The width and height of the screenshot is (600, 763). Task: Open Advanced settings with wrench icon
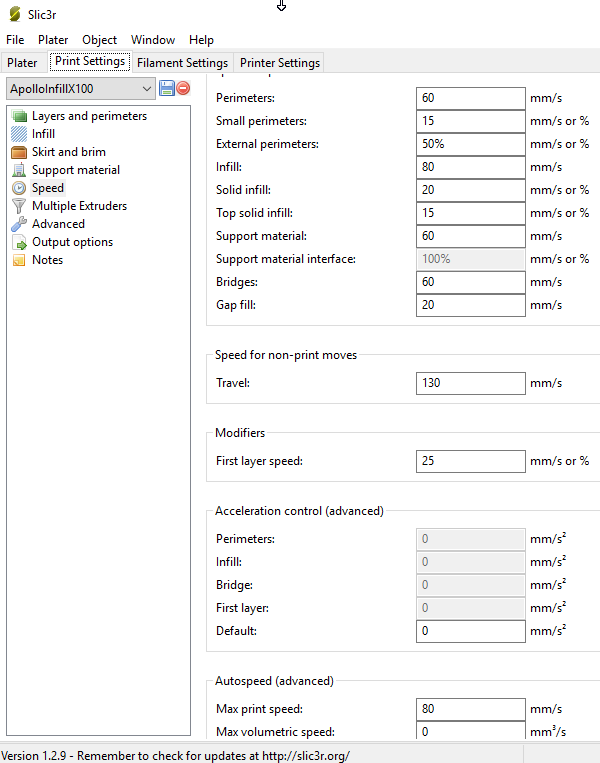point(57,224)
